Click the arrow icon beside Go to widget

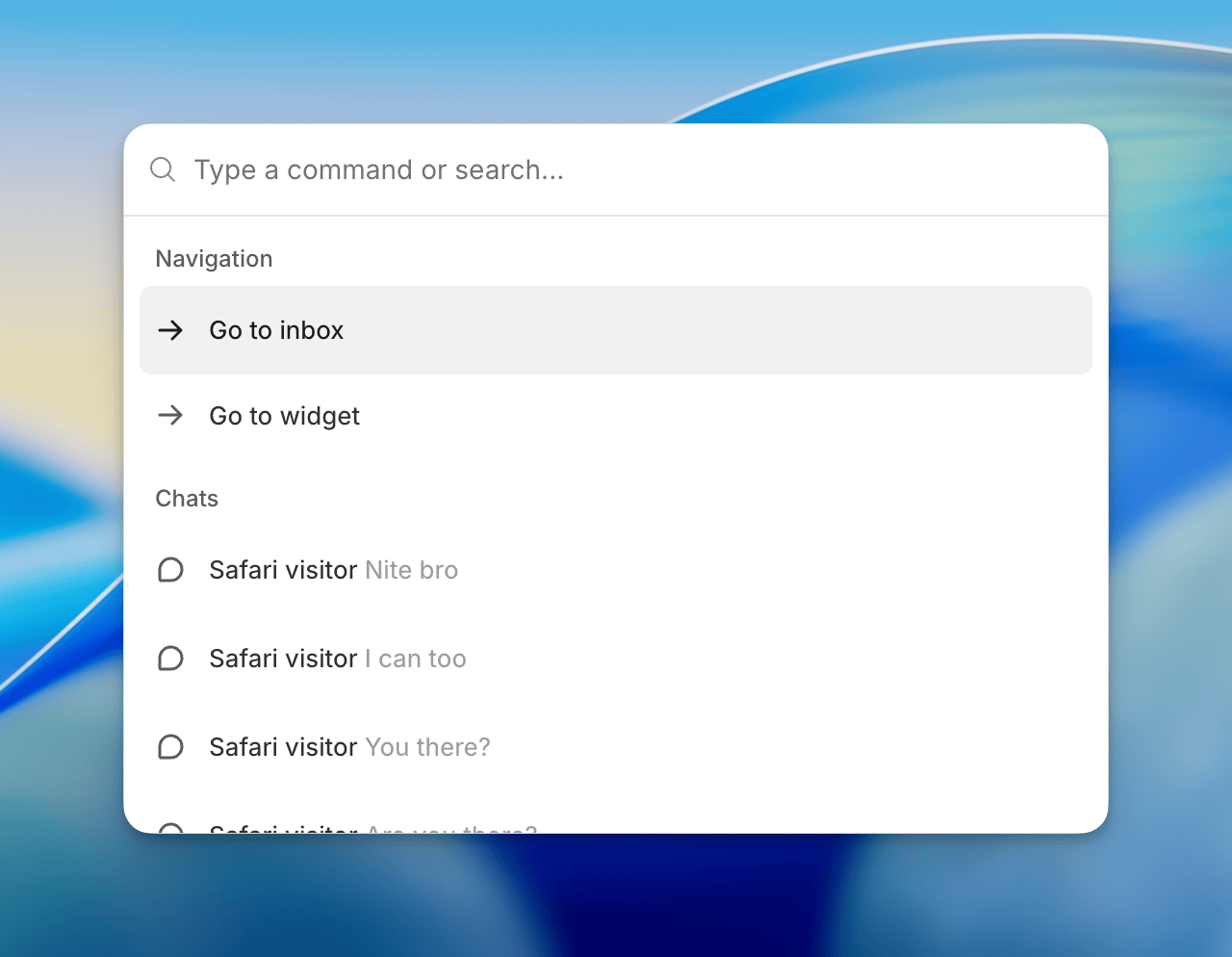point(170,416)
